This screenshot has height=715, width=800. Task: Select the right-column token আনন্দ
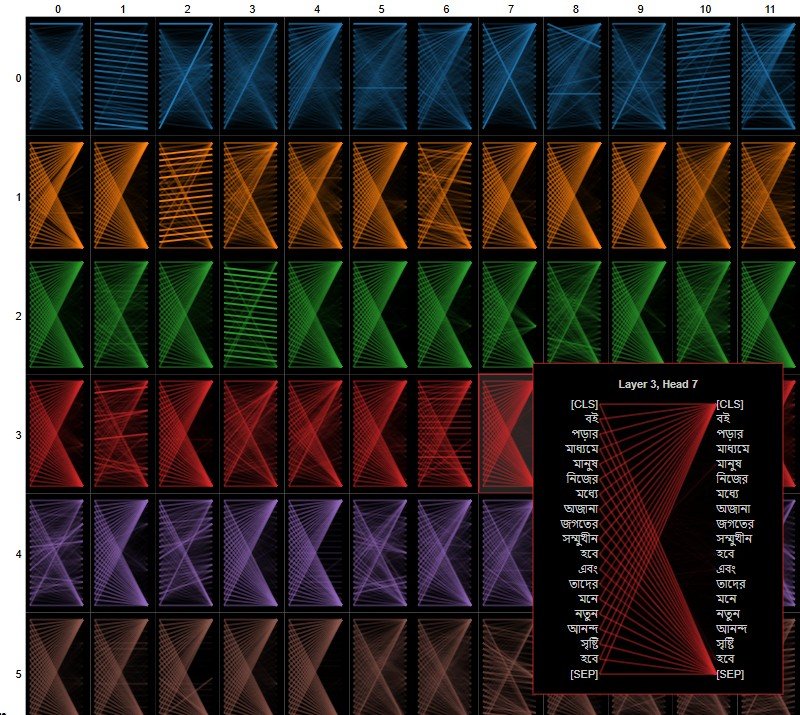[735, 629]
